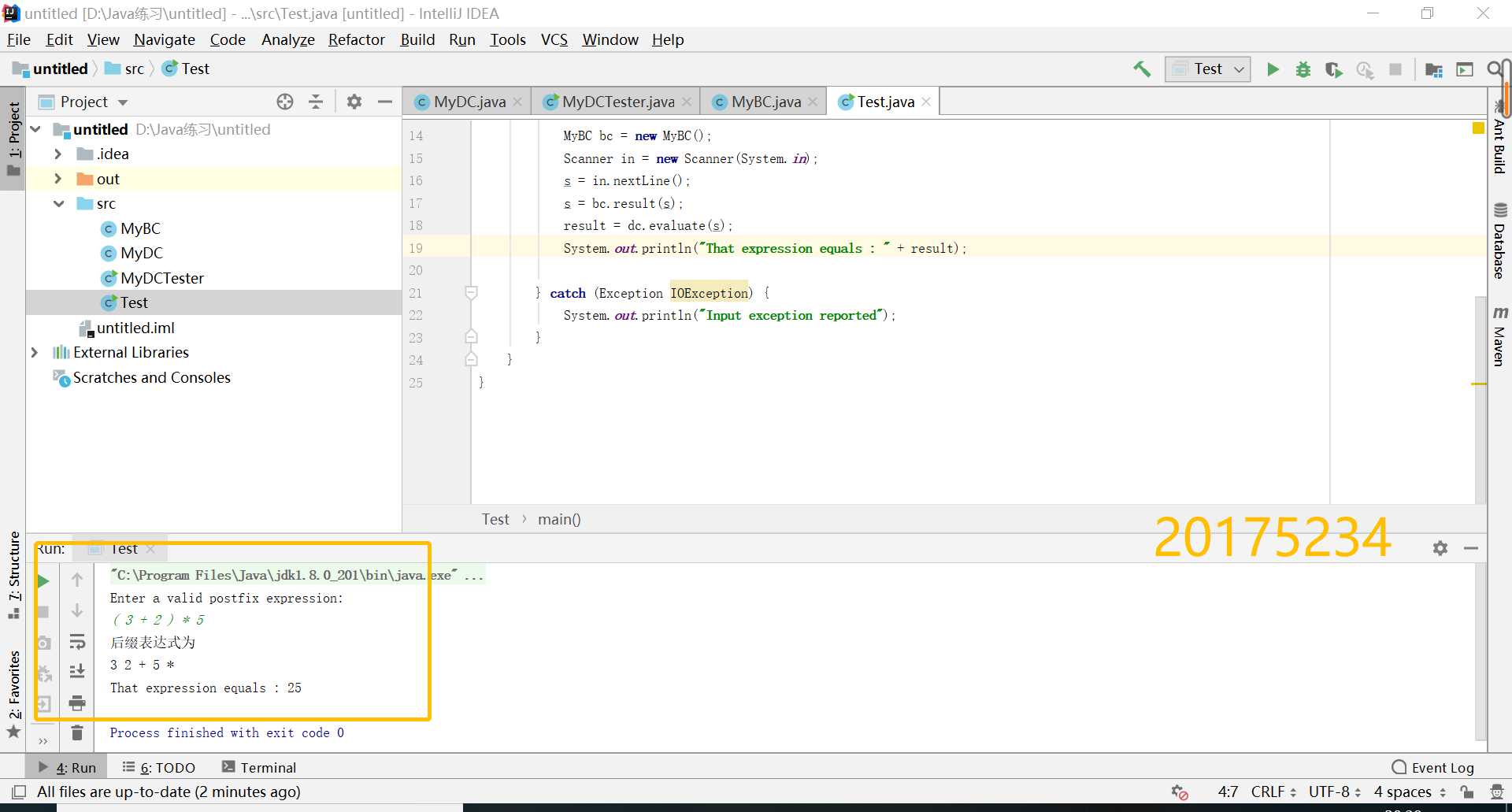This screenshot has height=812, width=1512.
Task: Hide the Project panel with minus icon
Action: [x=385, y=102]
